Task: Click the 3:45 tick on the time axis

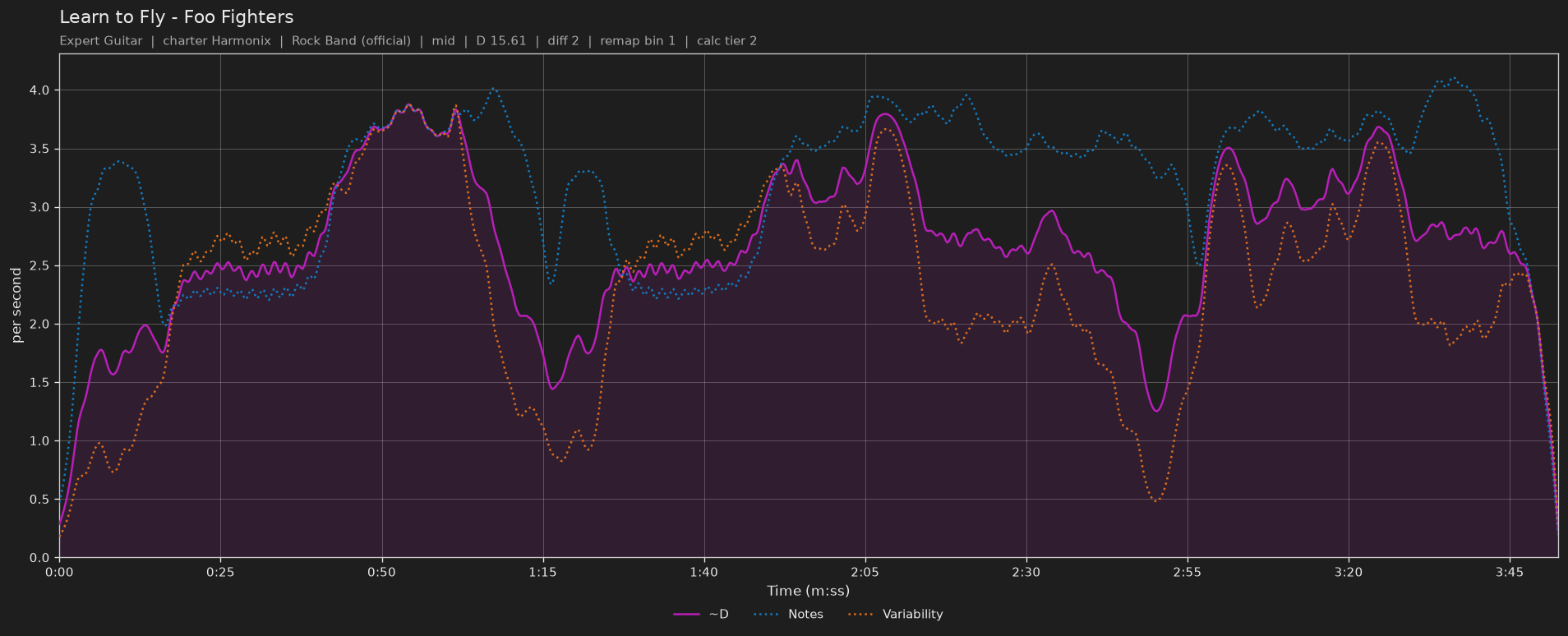Action: click(x=1509, y=572)
